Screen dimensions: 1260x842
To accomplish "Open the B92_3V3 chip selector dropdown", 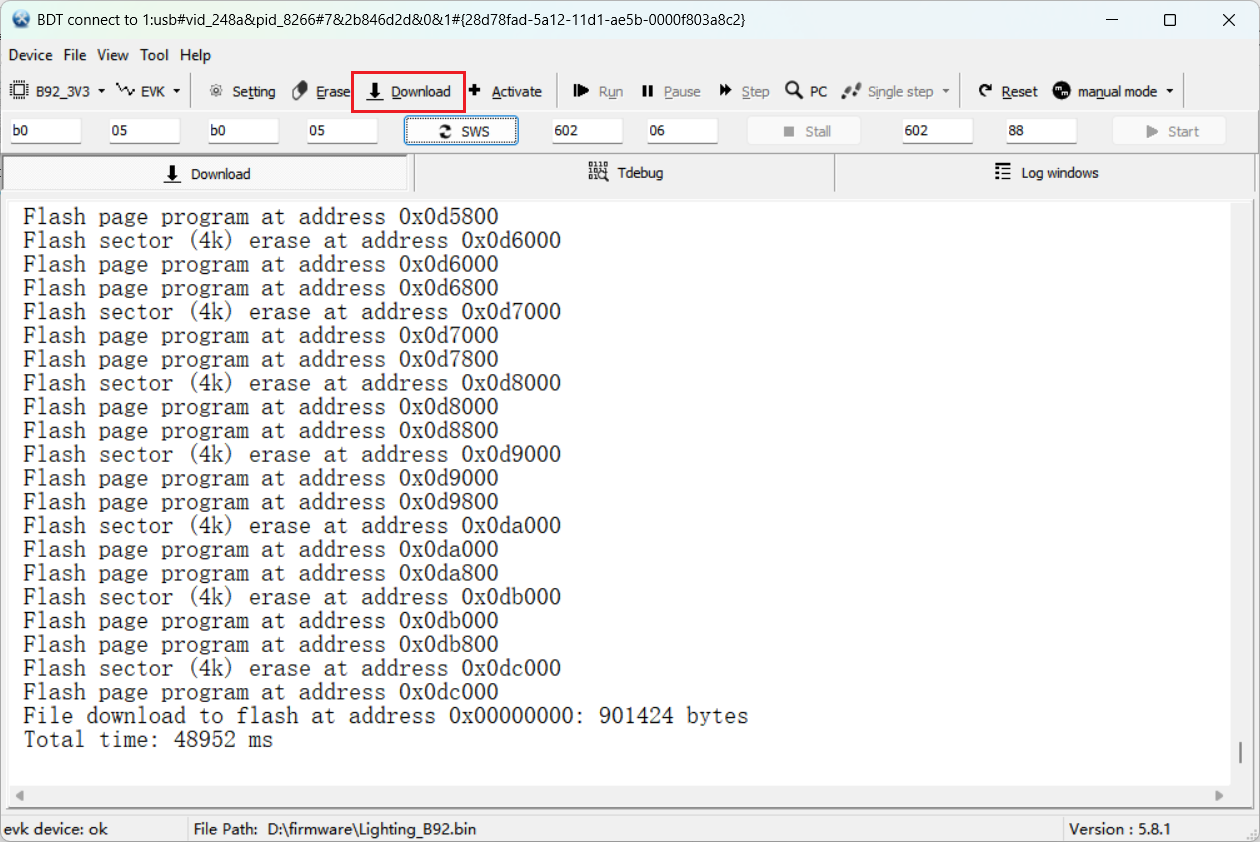I will tap(56, 91).
